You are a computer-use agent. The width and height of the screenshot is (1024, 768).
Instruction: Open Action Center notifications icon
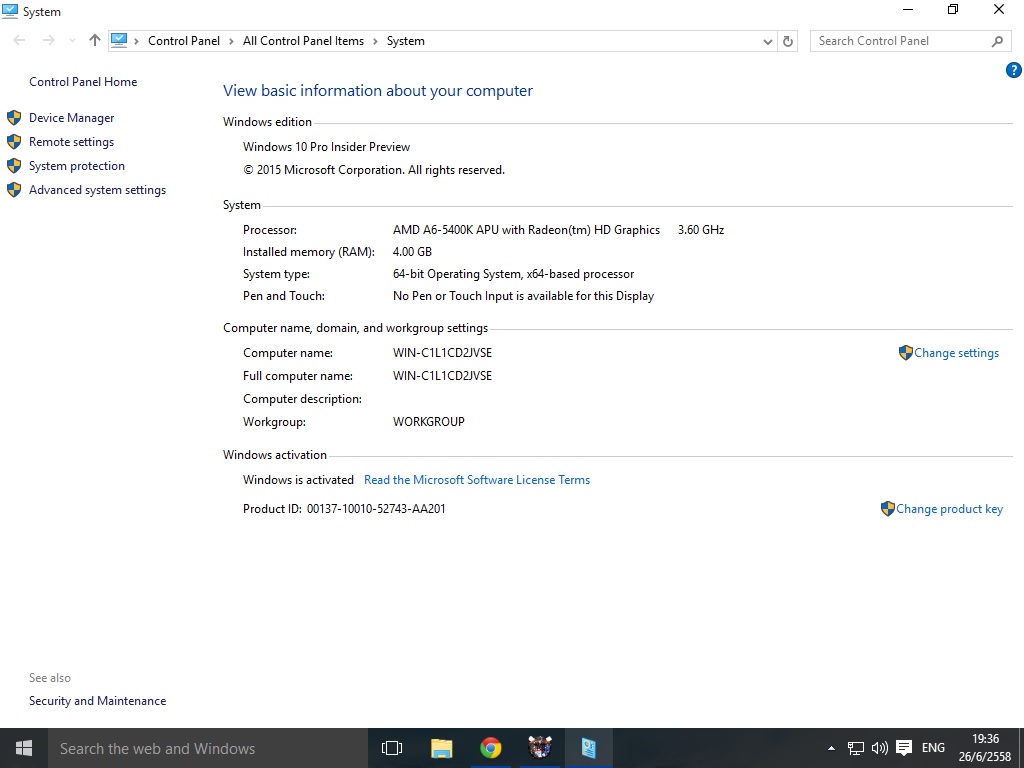tap(904, 748)
